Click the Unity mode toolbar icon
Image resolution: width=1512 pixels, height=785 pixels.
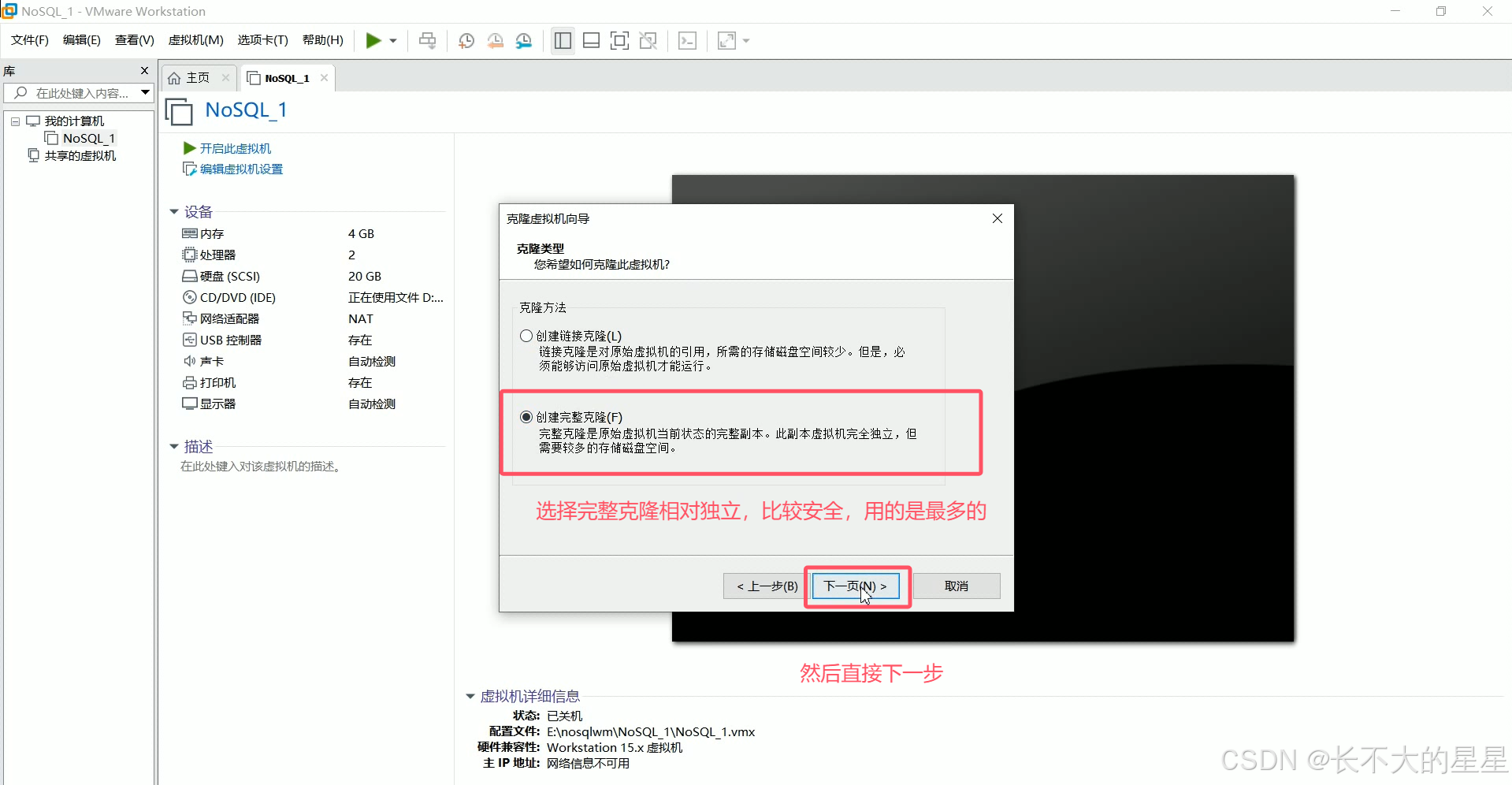tap(648, 40)
